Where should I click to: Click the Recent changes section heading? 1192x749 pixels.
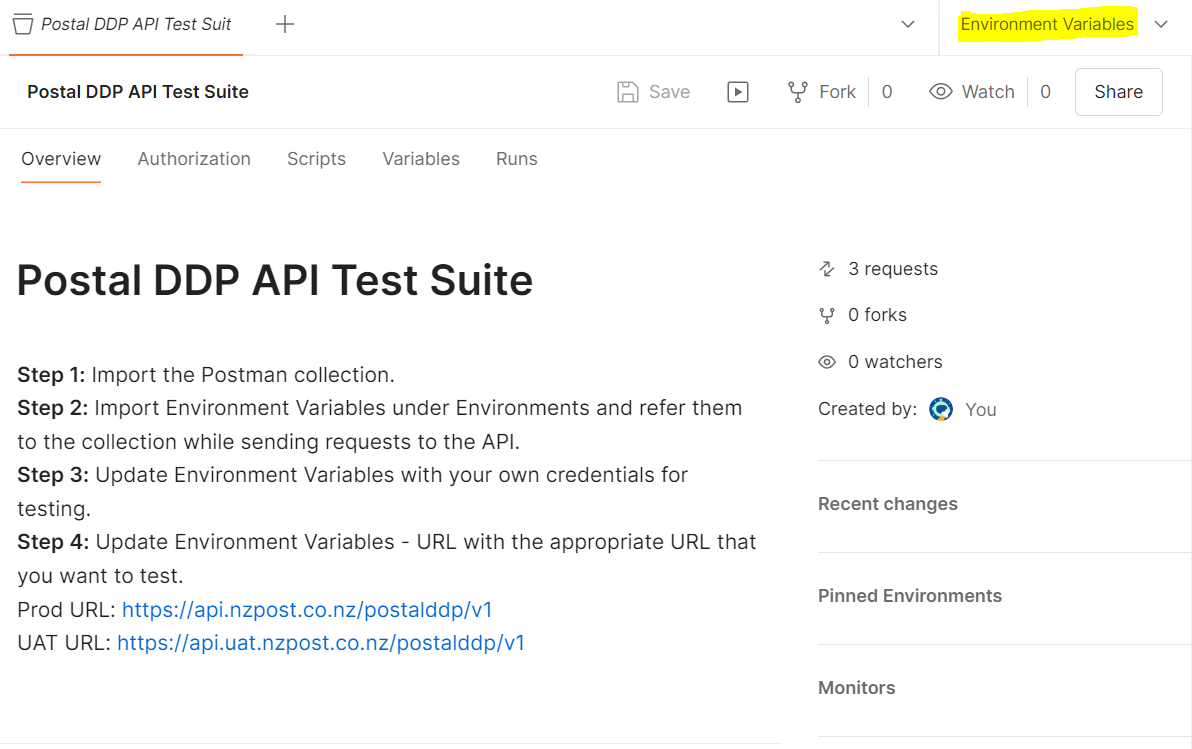[888, 504]
